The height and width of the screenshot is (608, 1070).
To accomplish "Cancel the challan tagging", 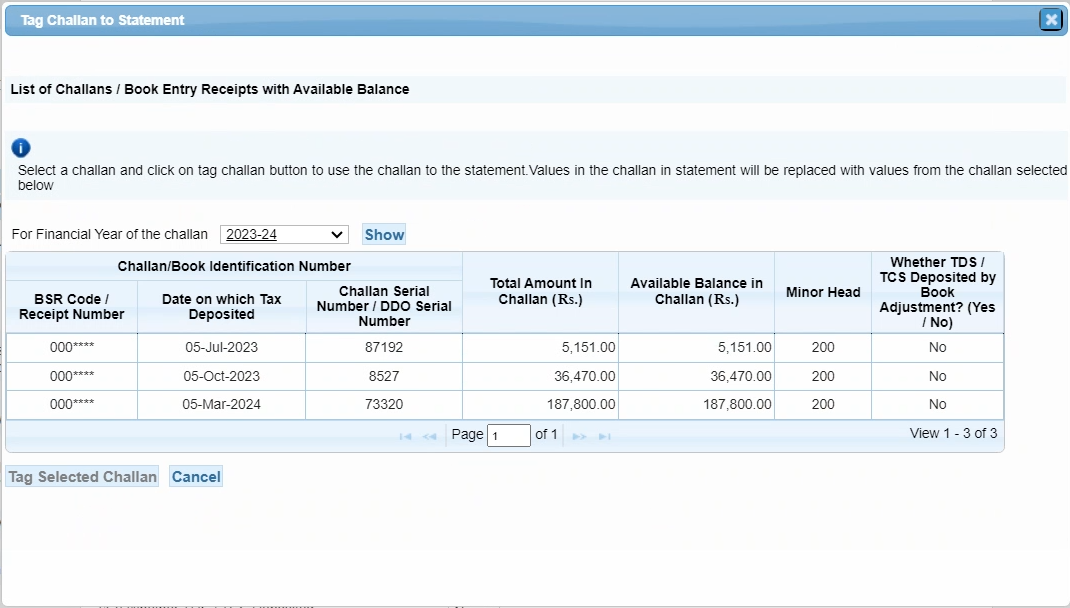I will point(196,477).
